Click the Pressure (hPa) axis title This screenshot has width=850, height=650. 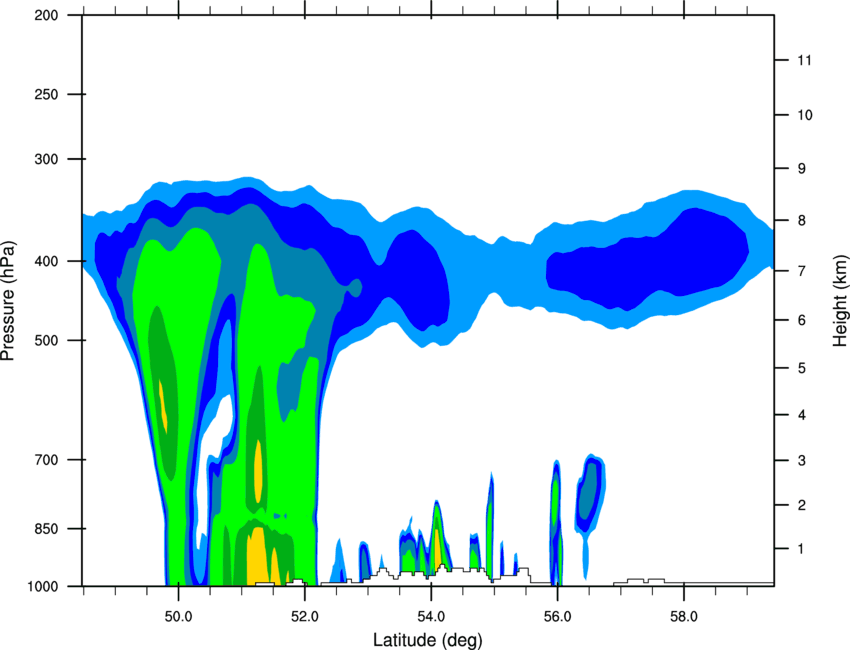click(8, 301)
